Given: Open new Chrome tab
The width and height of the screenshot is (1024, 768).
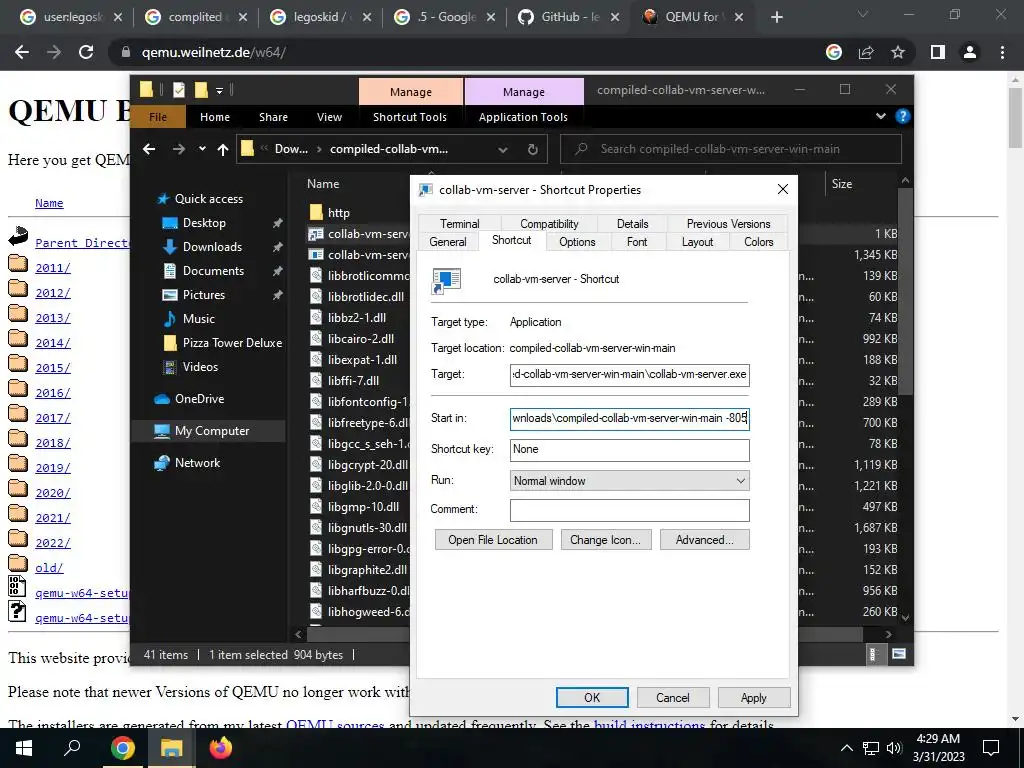Looking at the screenshot, I should [776, 17].
